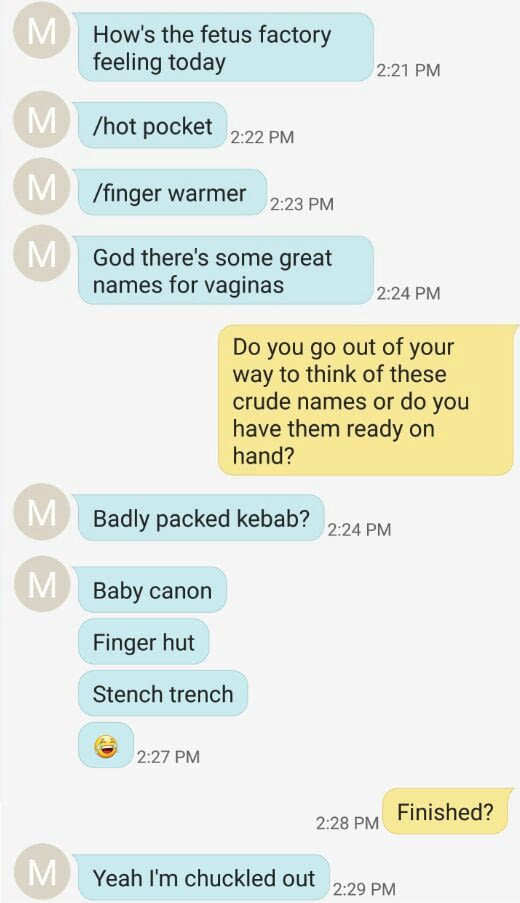Viewport: 520px width, 903px height.
Task: Select the 'How's the fetus factory' message bubble
Action: (x=226, y=47)
